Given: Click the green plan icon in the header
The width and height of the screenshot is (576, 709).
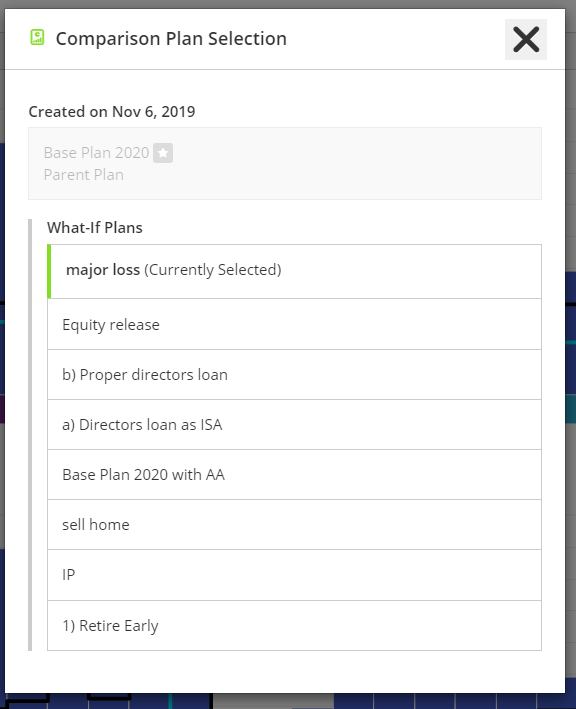Looking at the screenshot, I should [x=38, y=37].
